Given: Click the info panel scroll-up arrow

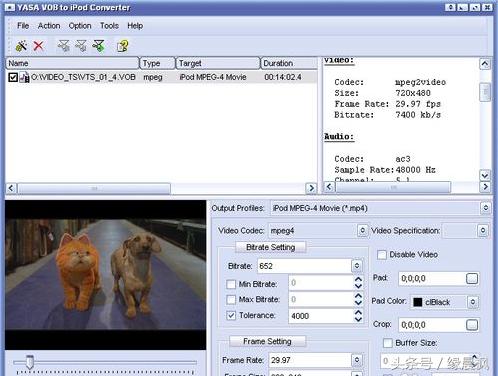Looking at the screenshot, I should 485,63.
